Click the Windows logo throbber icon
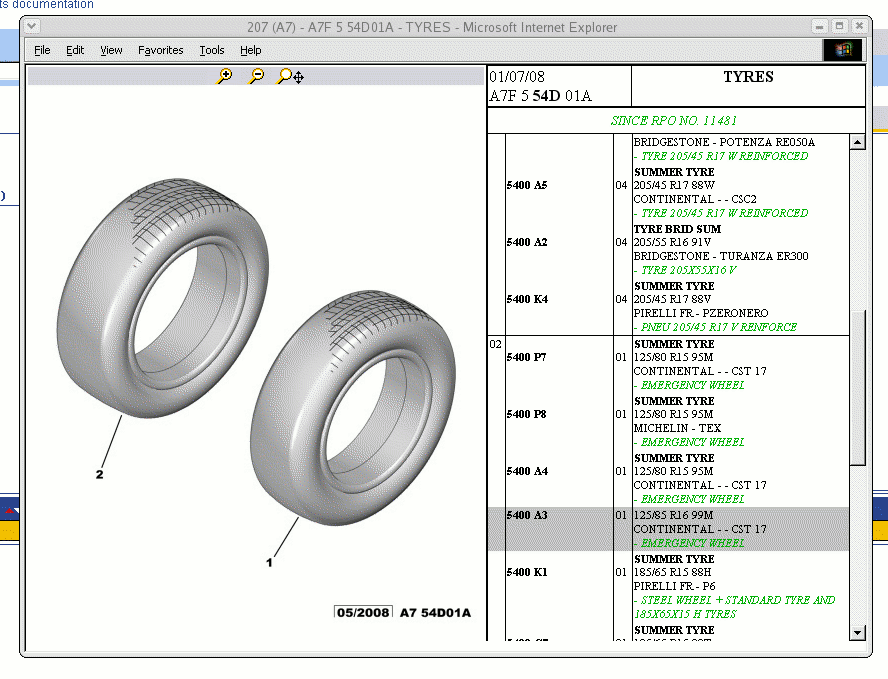 (x=842, y=50)
